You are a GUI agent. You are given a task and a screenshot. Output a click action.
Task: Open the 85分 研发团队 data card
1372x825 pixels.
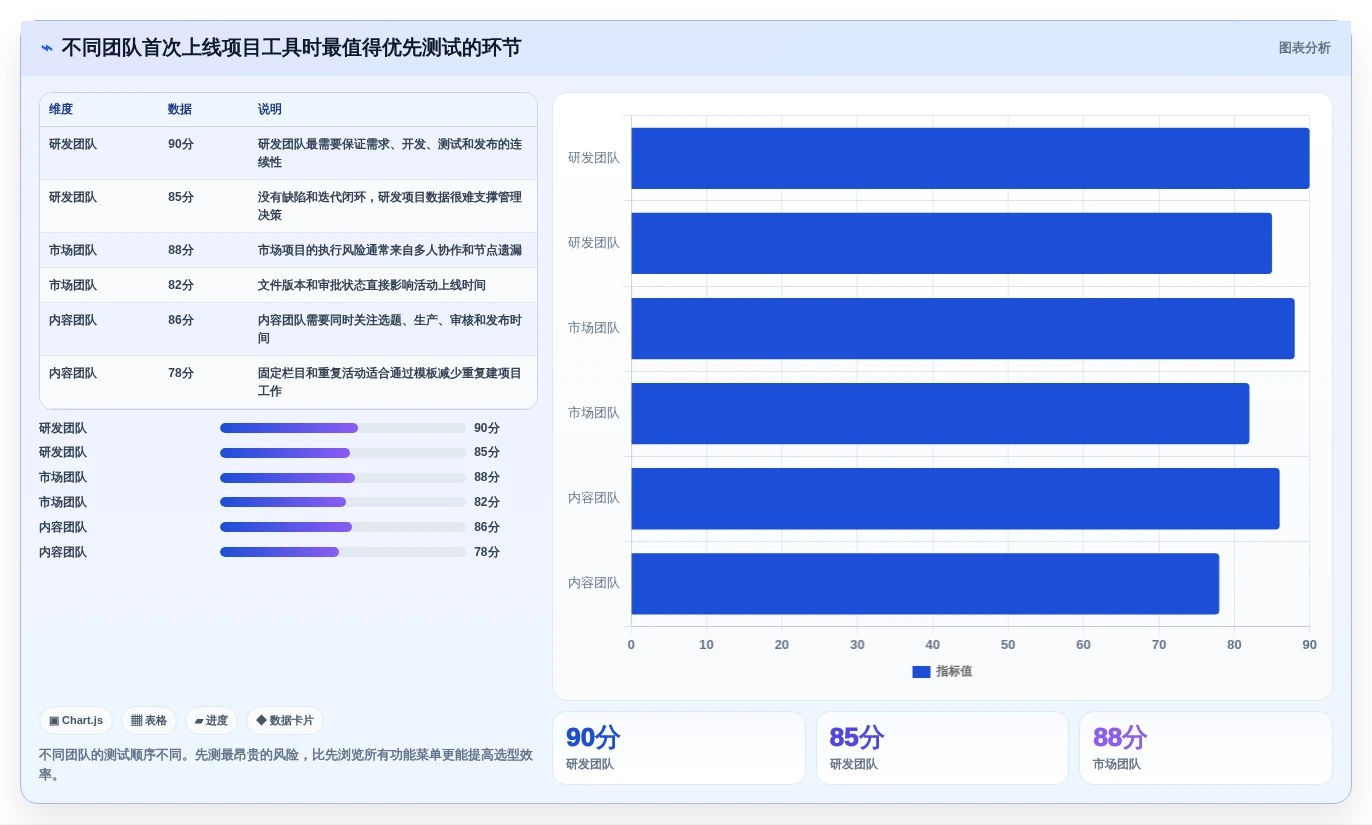pos(942,748)
